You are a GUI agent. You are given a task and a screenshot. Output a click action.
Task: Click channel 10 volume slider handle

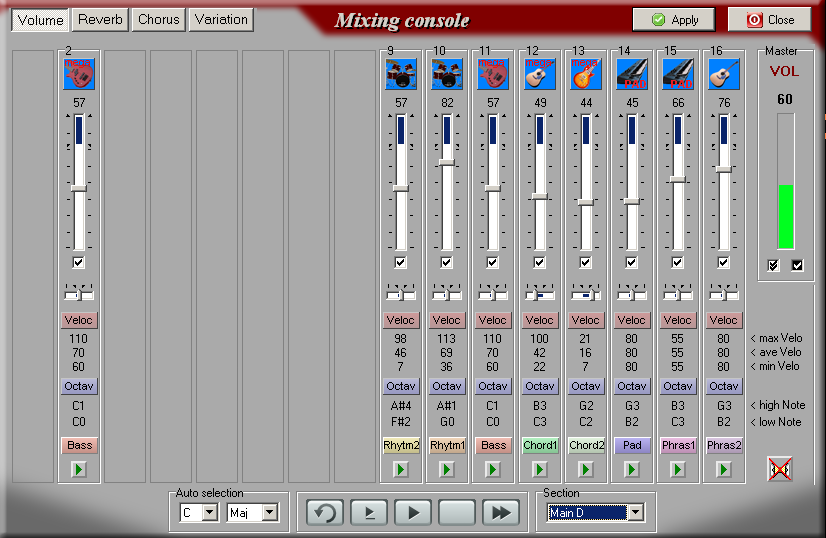coord(447,162)
